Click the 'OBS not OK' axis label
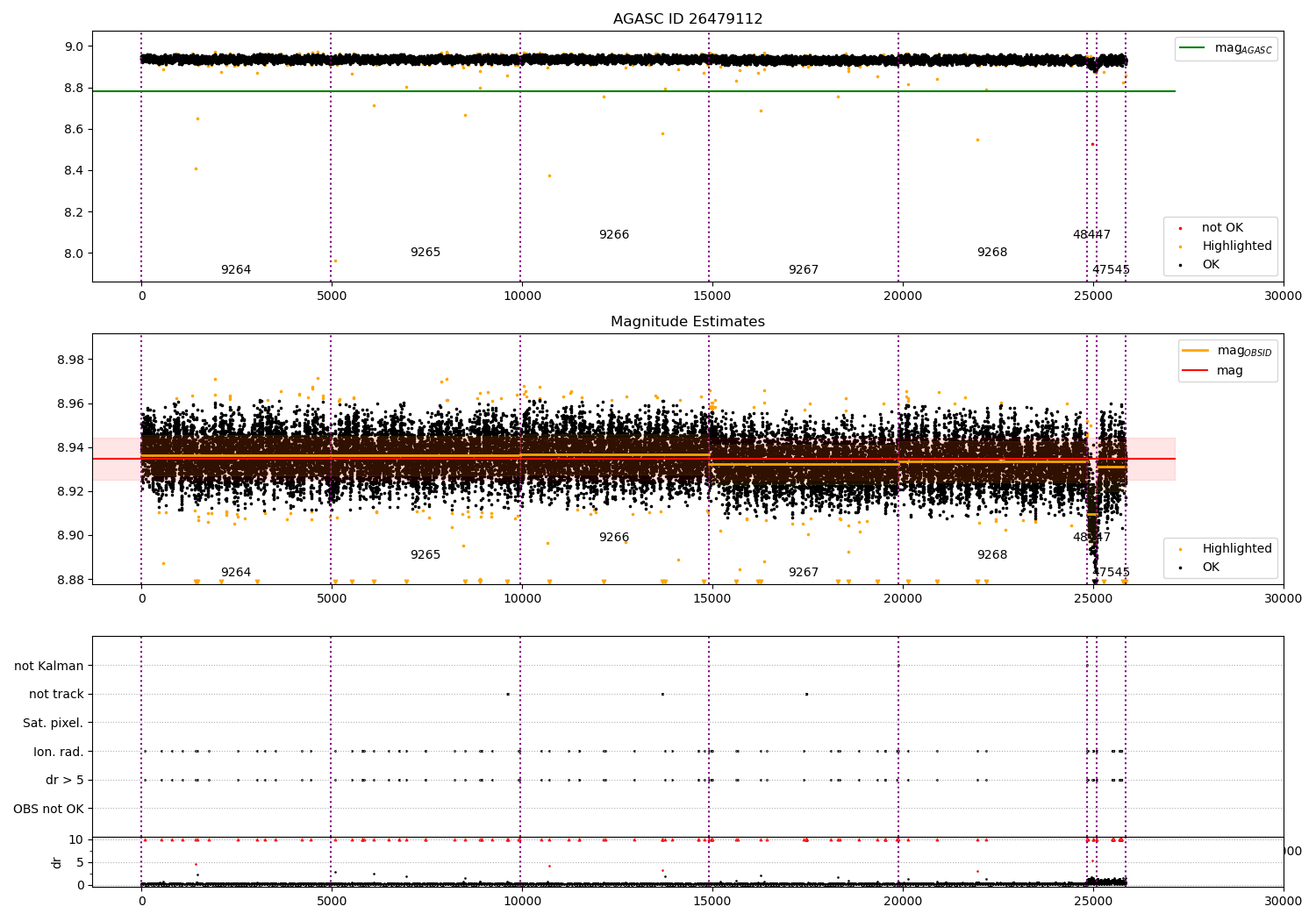The width and height of the screenshot is (1316, 921). [49, 809]
